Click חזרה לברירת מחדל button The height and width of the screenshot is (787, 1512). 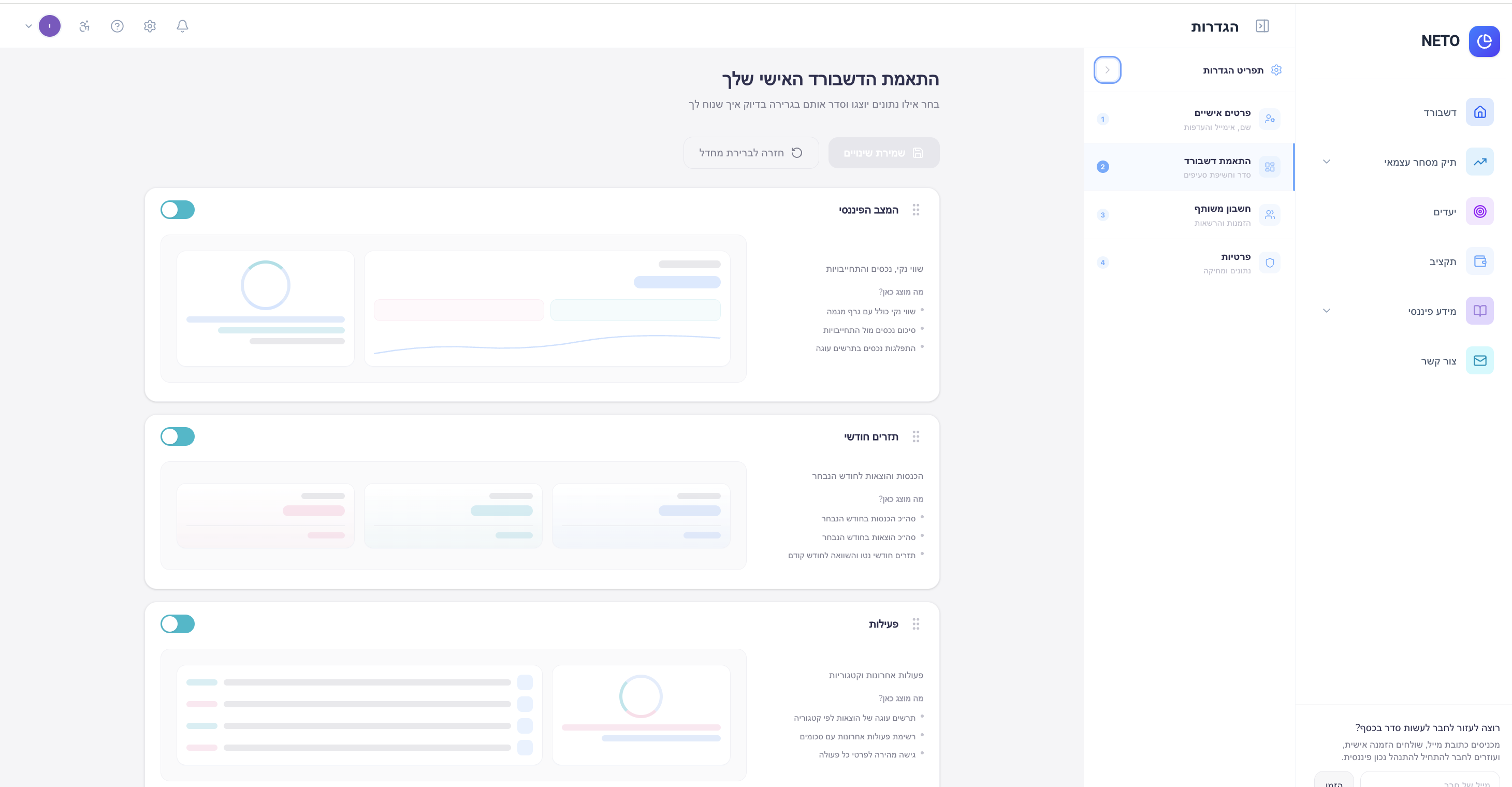pos(751,153)
